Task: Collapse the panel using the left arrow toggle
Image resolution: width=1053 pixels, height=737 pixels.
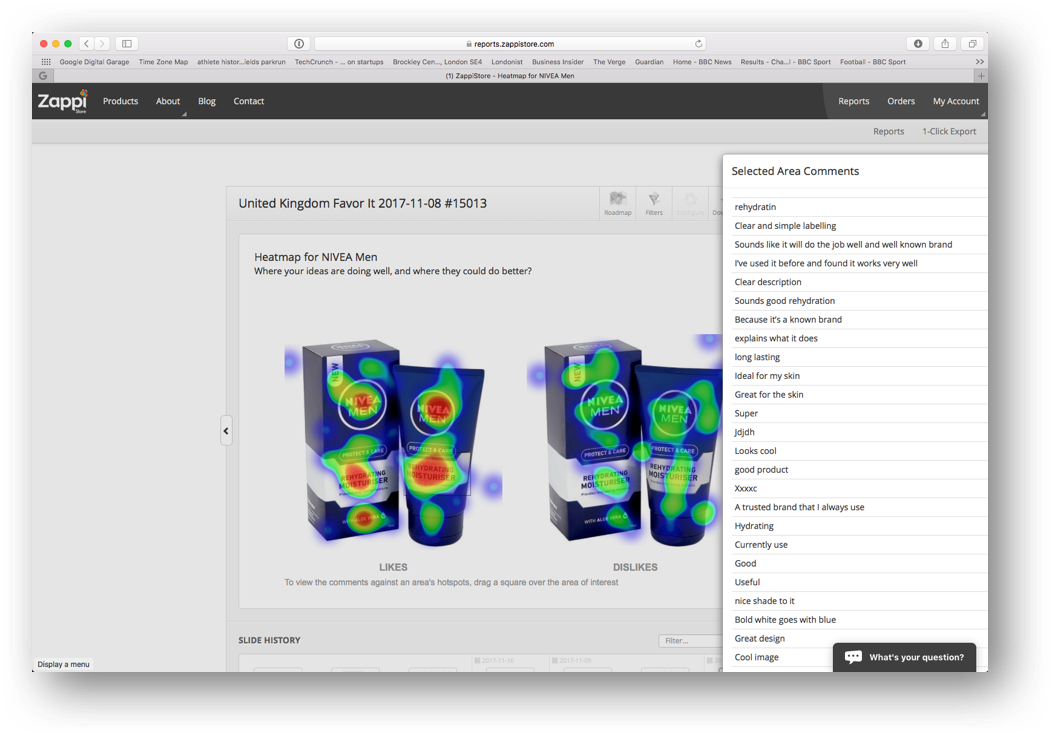Action: pyautogui.click(x=226, y=430)
